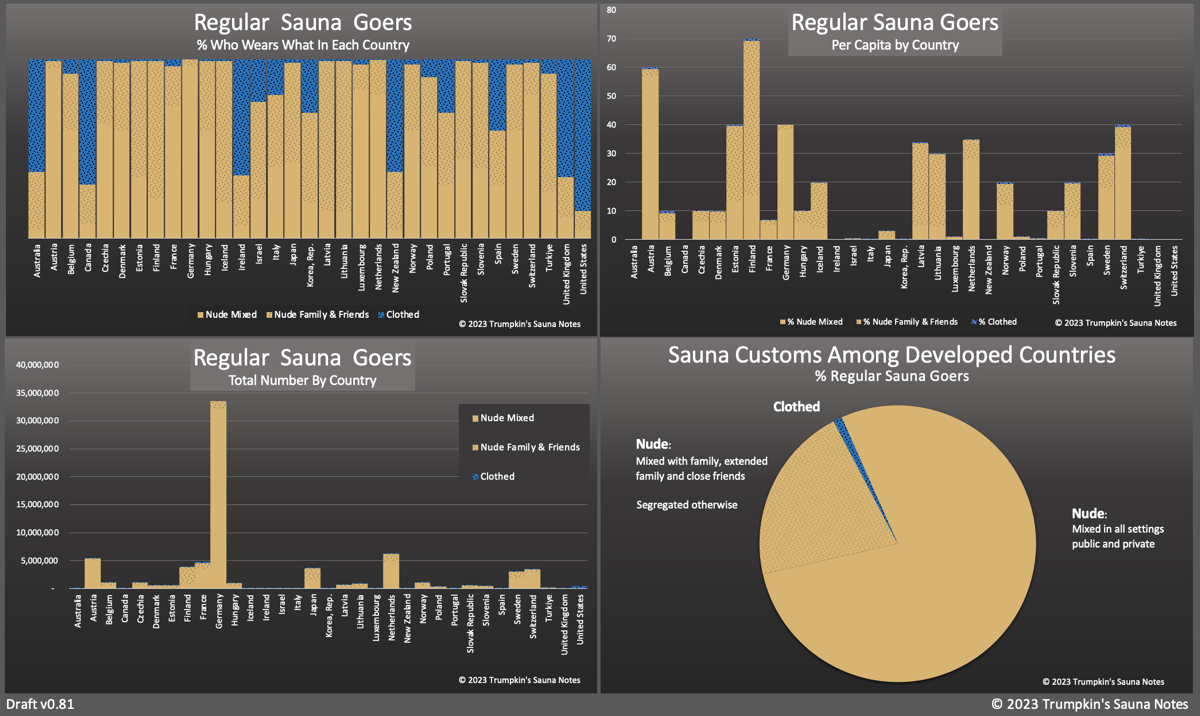This screenshot has width=1200, height=716.
Task: Click the blue Clothed segment of the Canada bar
Action: [x=87, y=122]
